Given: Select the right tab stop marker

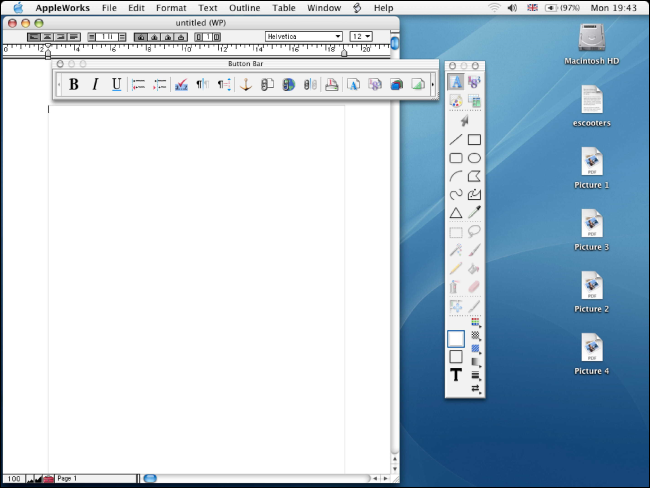Looking at the screenshot, I should click(x=167, y=37).
